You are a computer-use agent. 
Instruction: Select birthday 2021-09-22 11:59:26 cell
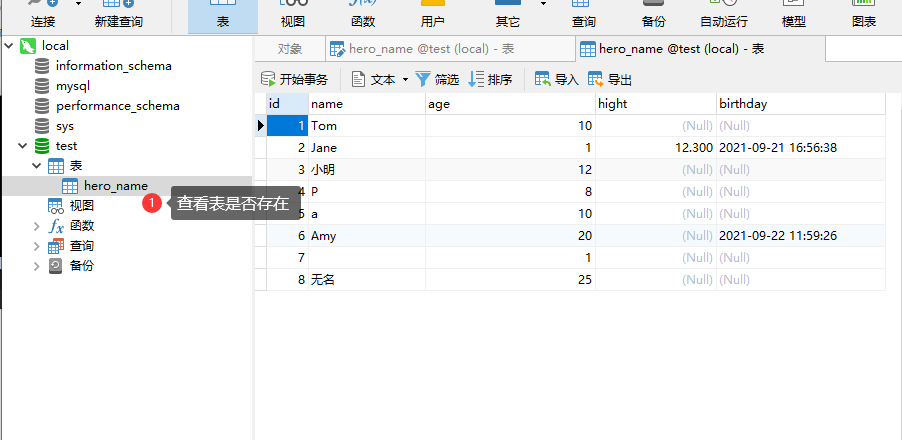pyautogui.click(x=801, y=236)
